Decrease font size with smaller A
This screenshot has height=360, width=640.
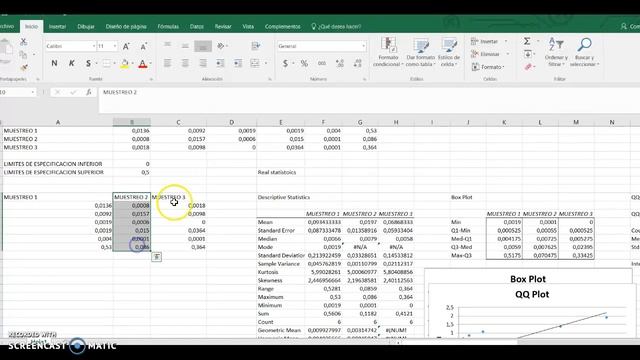[144, 47]
